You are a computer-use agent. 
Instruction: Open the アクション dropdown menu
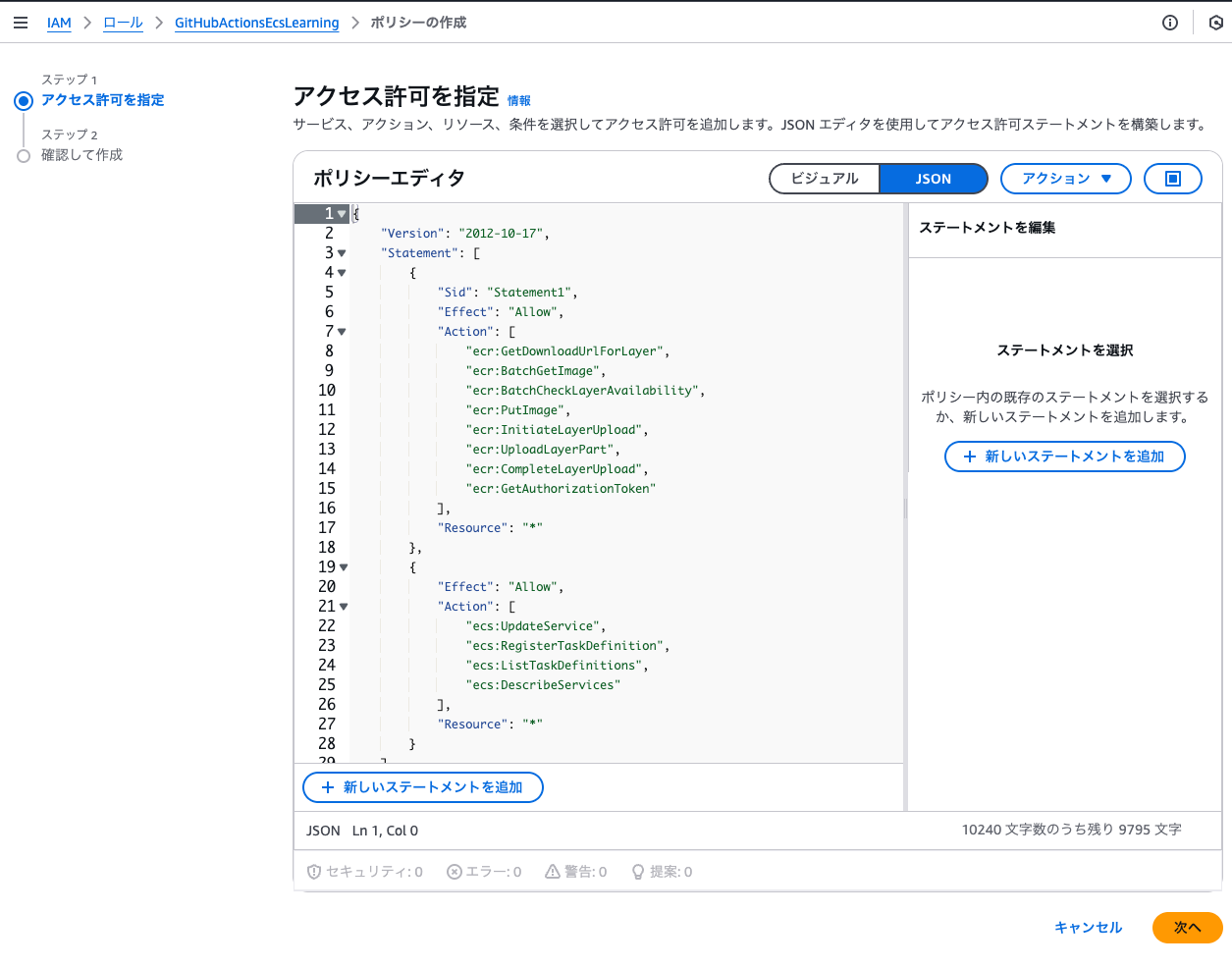(x=1066, y=179)
